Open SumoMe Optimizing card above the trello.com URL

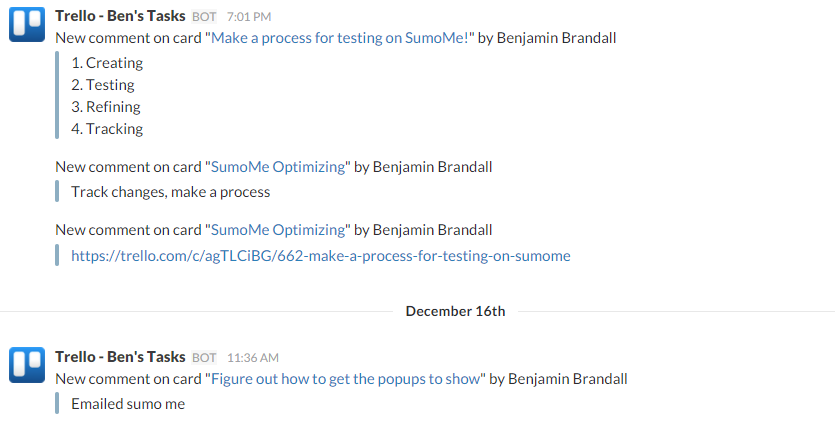(278, 230)
